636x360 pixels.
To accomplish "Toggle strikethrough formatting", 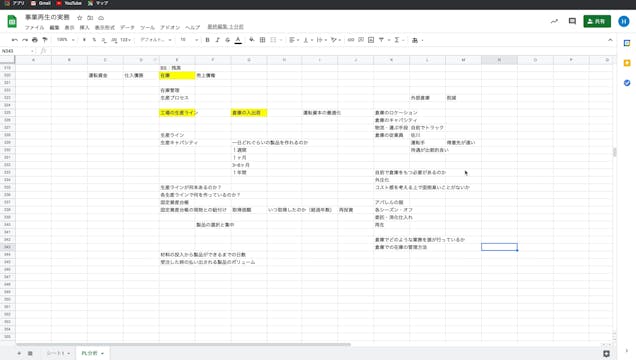I will (x=228, y=40).
